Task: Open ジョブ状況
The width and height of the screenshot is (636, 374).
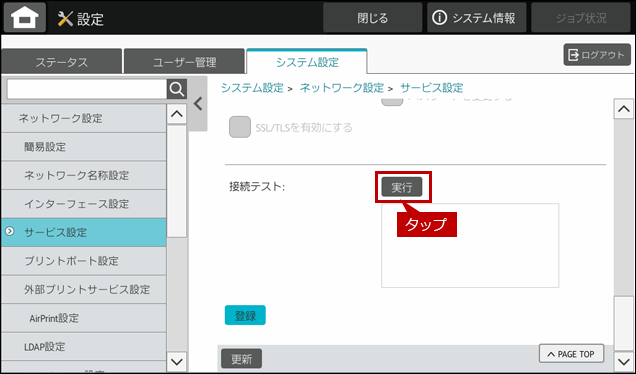Action: pos(581,18)
